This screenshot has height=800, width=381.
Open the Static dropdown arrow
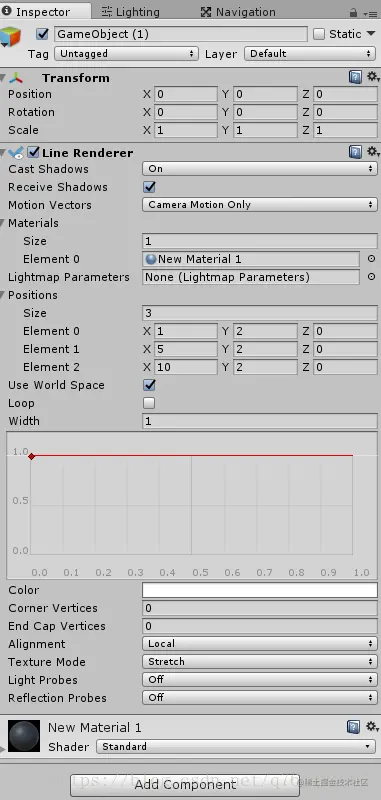(x=371, y=34)
